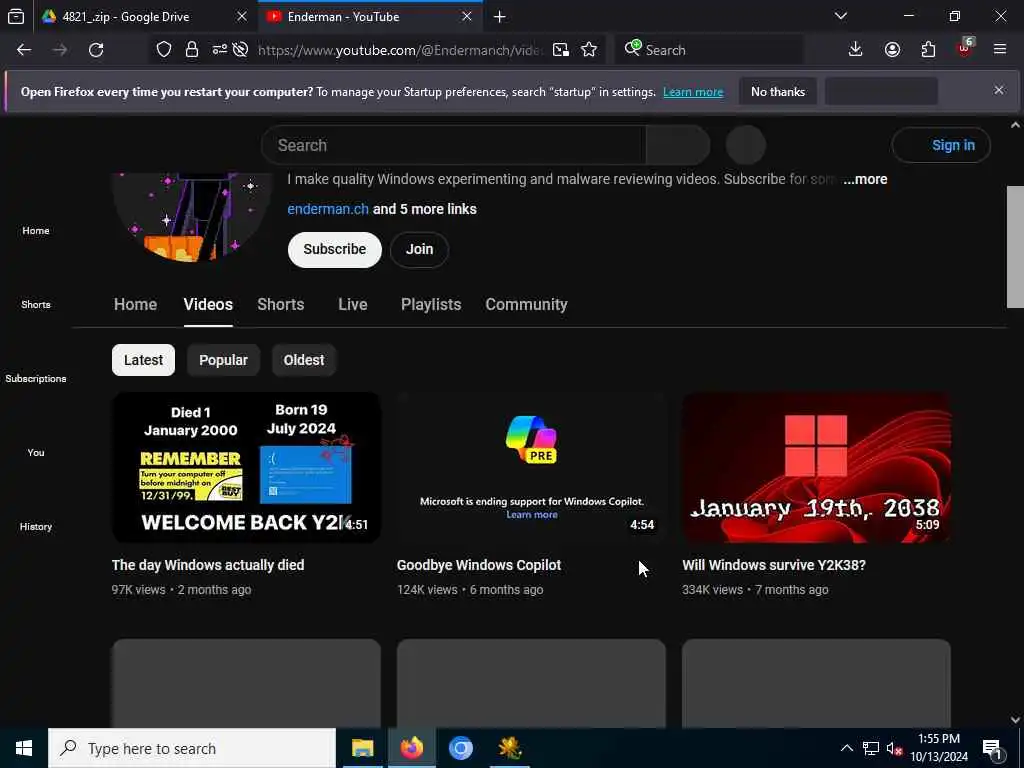
Task: Open tracking protection shield panel
Action: (164, 50)
